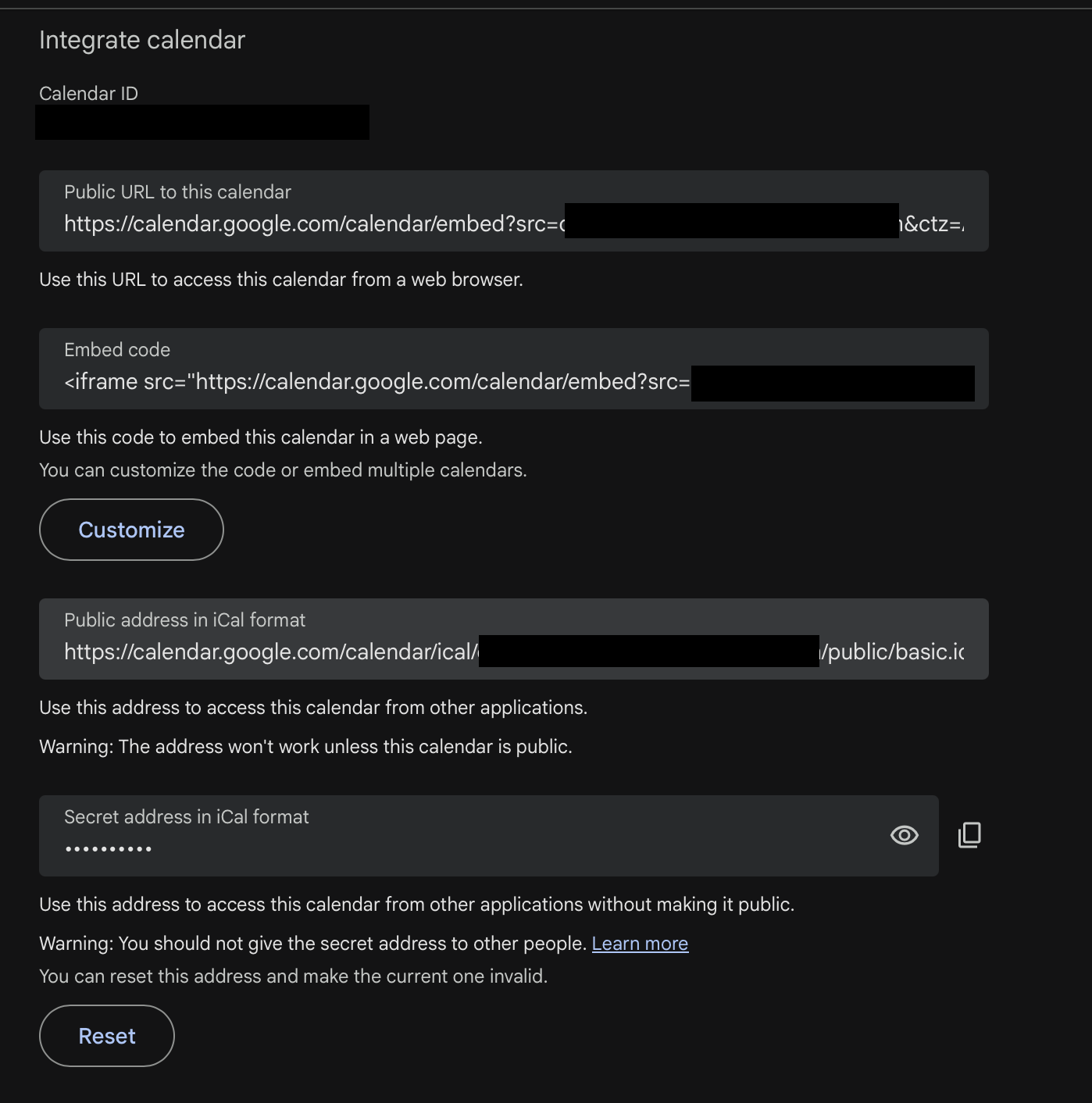The width and height of the screenshot is (1092, 1103).
Task: Click the "Public URL to this calendar" label
Action: 177,191
